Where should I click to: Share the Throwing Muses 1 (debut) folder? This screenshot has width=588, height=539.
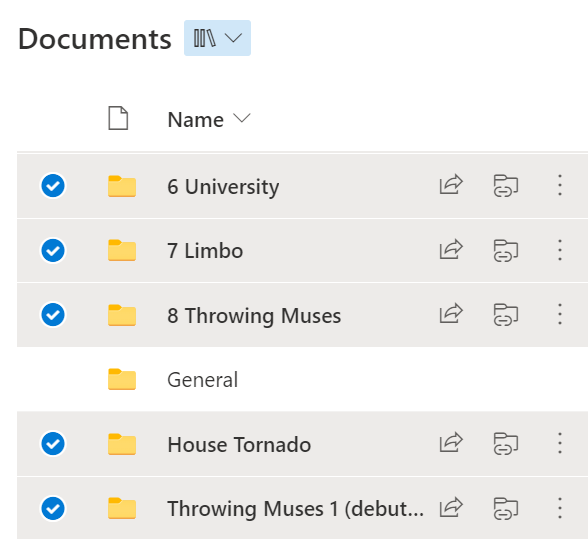(451, 508)
